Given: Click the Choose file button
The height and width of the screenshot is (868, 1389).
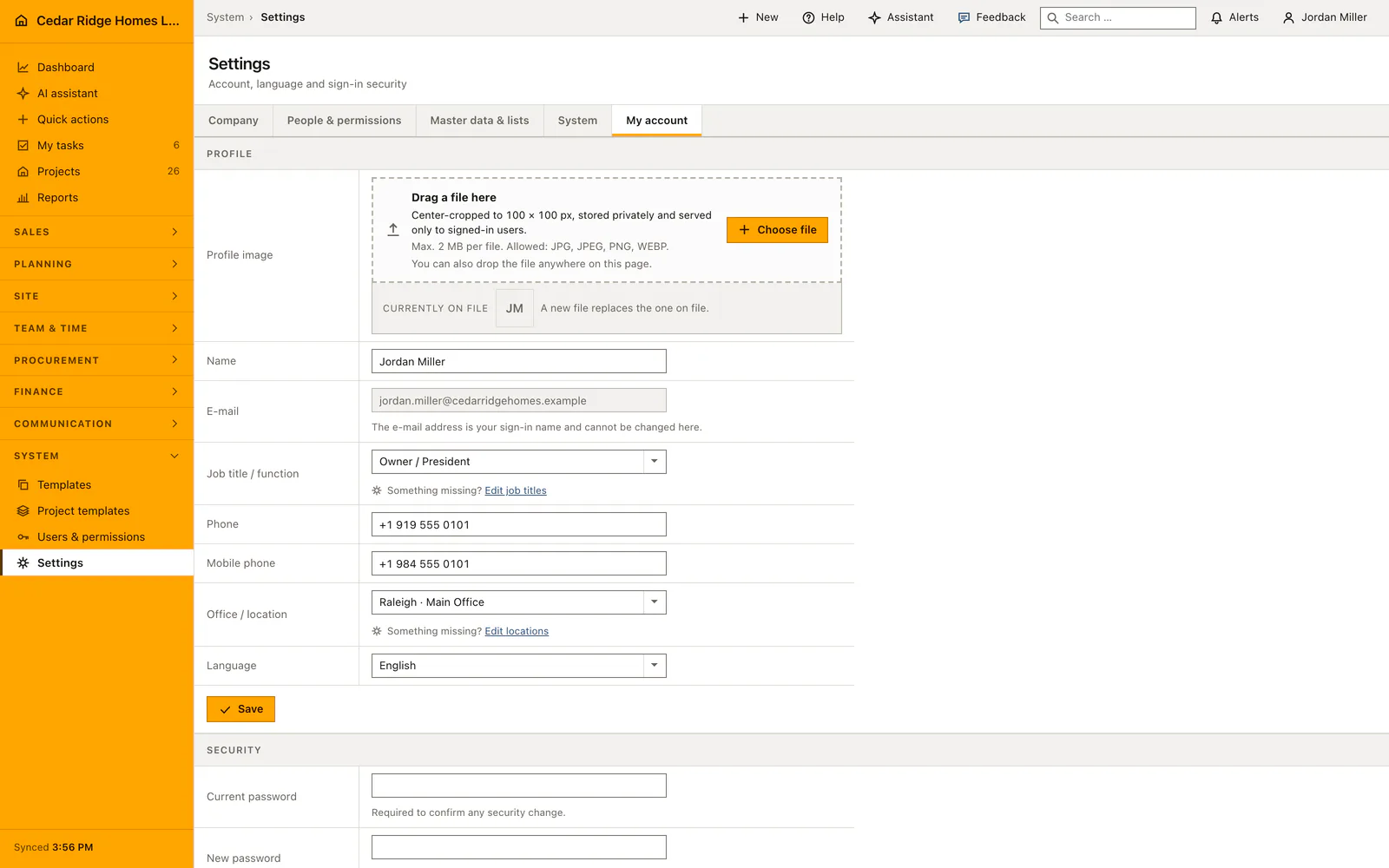Looking at the screenshot, I should coord(777,230).
